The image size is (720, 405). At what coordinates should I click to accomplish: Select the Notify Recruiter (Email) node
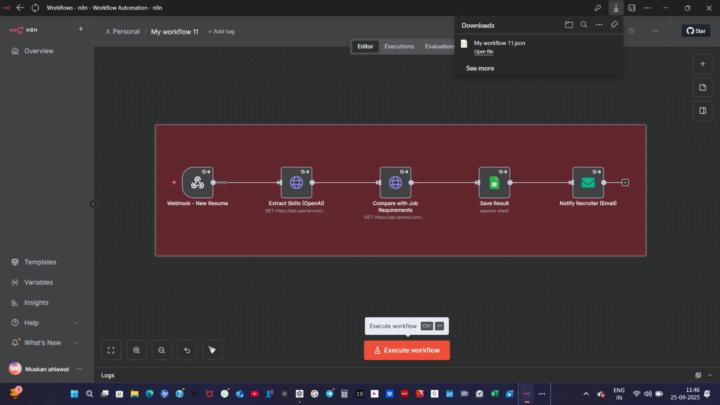(588, 182)
